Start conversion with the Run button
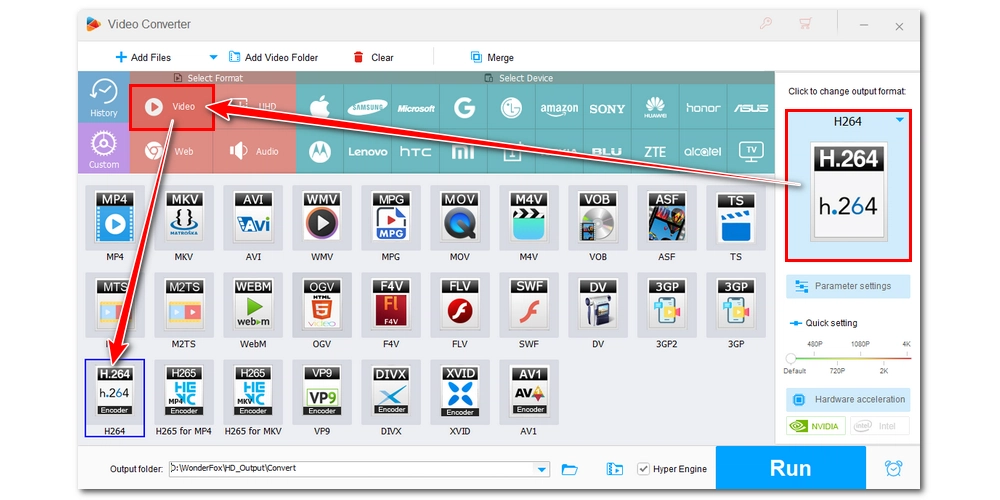The image size is (1000, 500). tap(790, 468)
